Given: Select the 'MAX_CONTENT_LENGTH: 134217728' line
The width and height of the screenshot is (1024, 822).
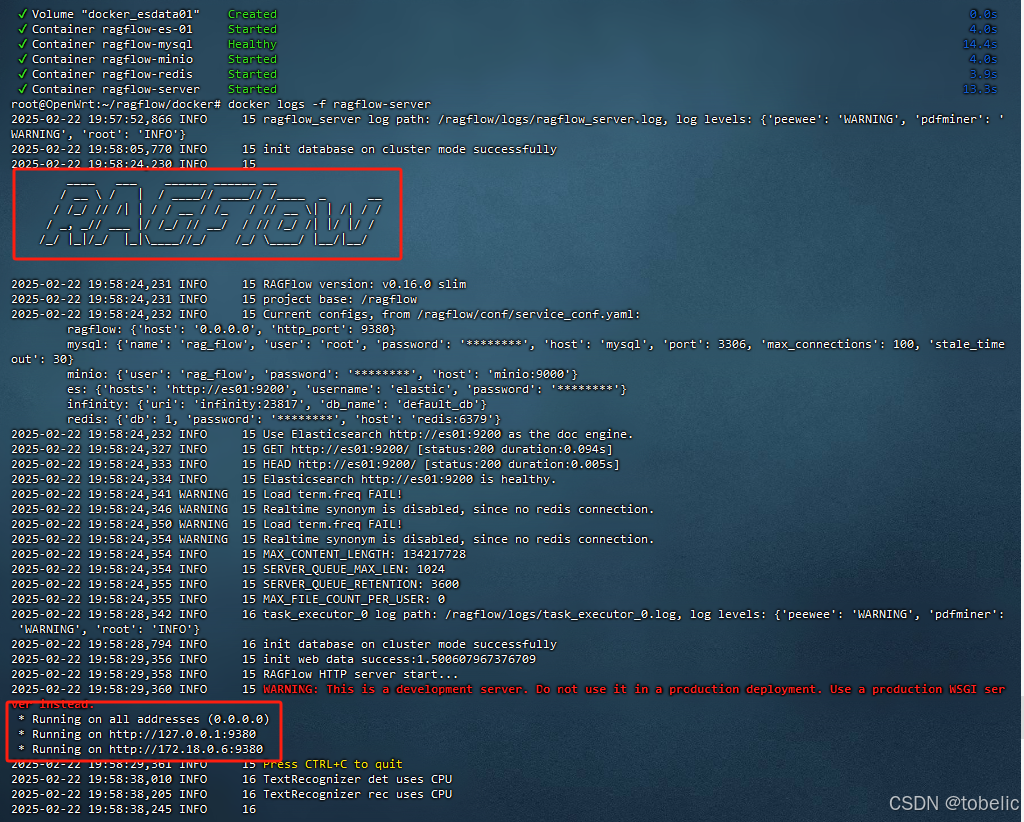Looking at the screenshot, I should pyautogui.click(x=364, y=554).
